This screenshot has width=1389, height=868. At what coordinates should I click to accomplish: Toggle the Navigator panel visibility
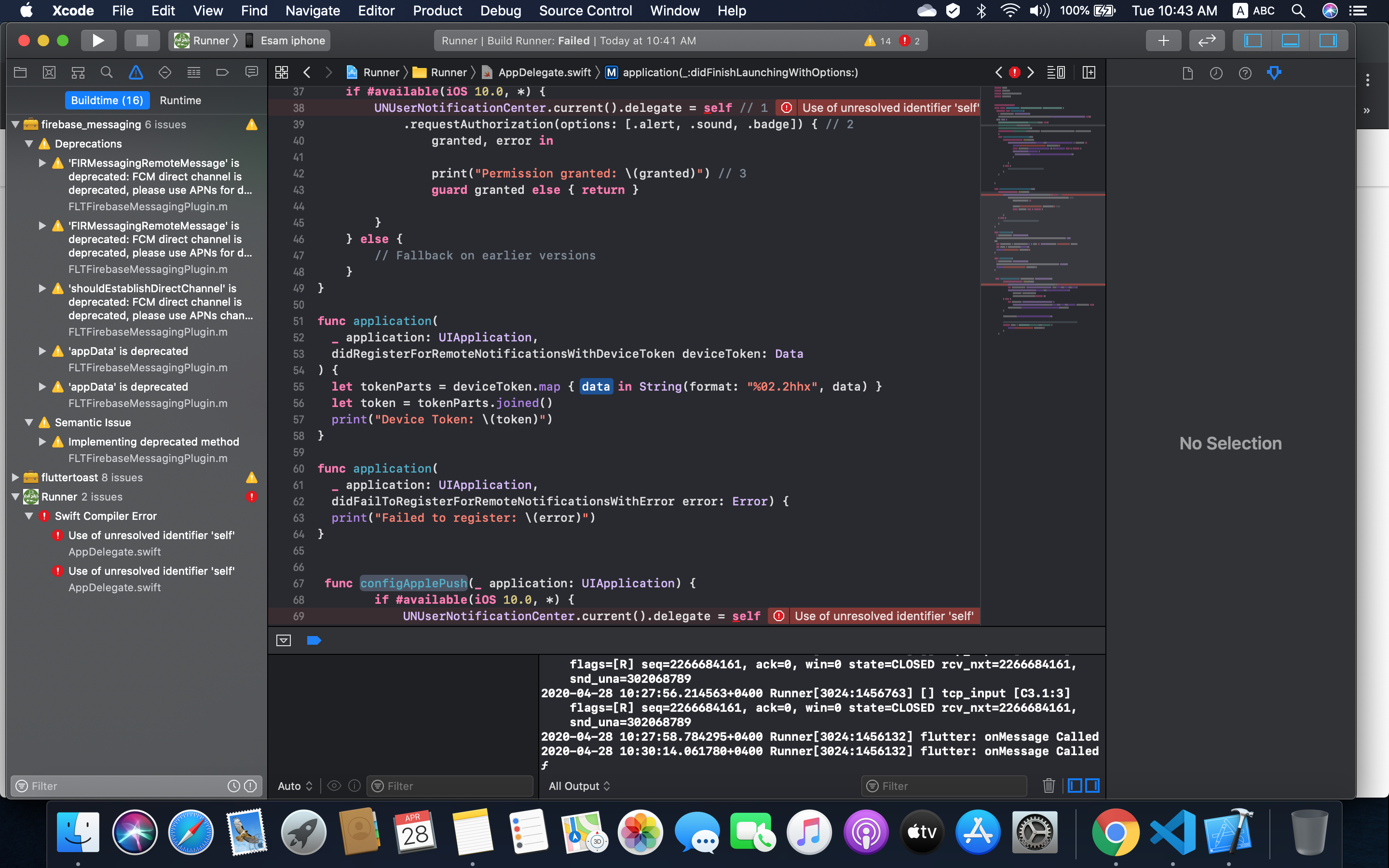[x=1253, y=41]
